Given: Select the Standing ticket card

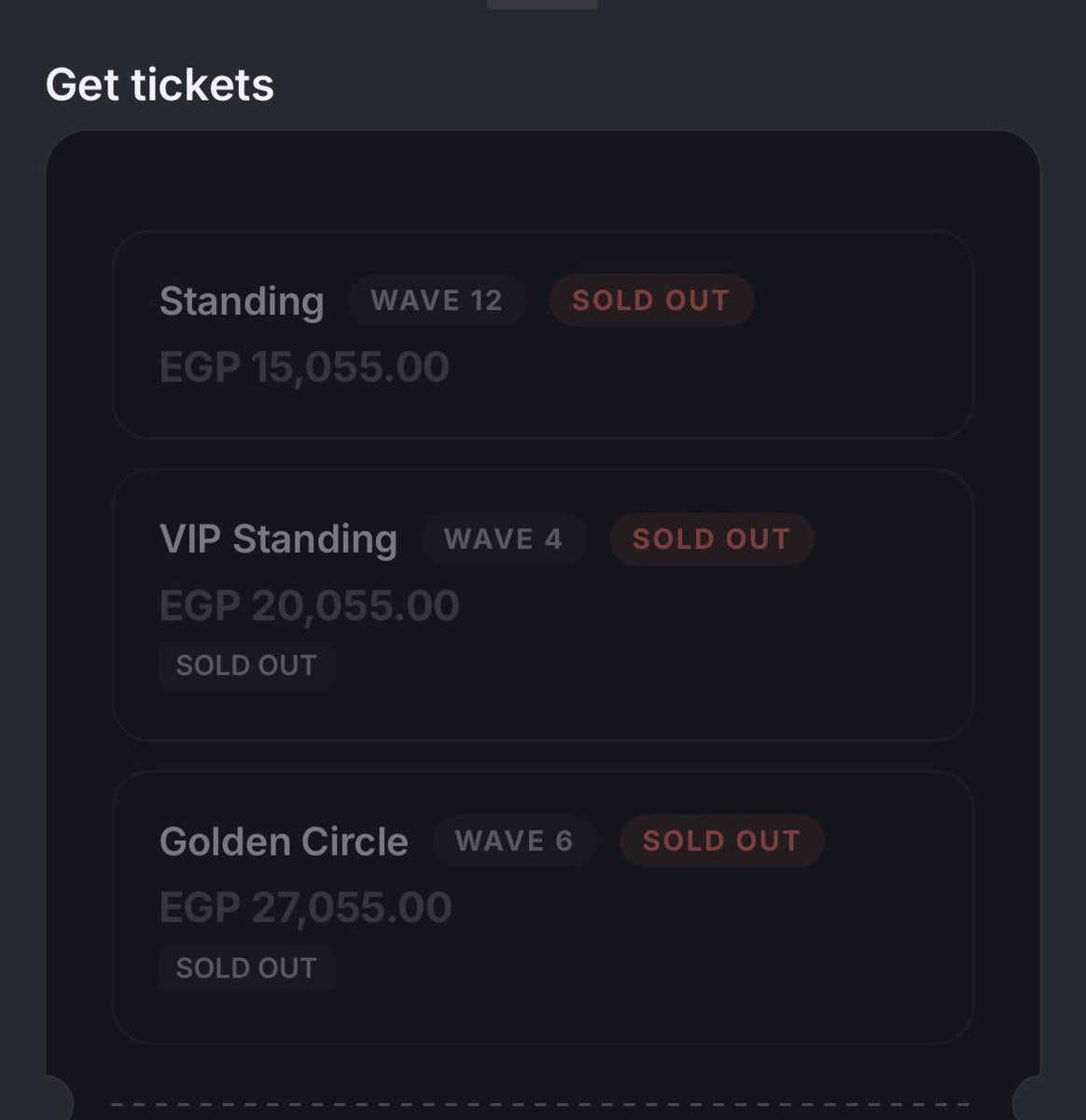Looking at the screenshot, I should tap(543, 334).
